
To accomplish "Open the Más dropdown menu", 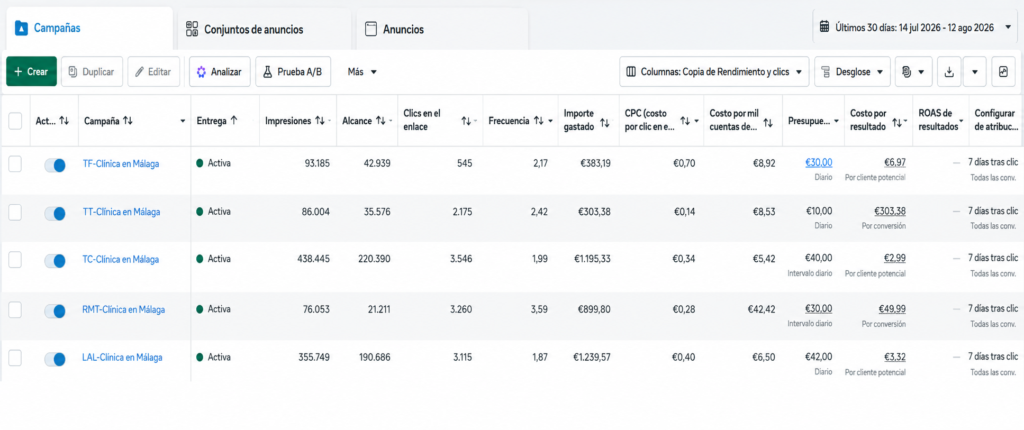I will pyautogui.click(x=362, y=72).
